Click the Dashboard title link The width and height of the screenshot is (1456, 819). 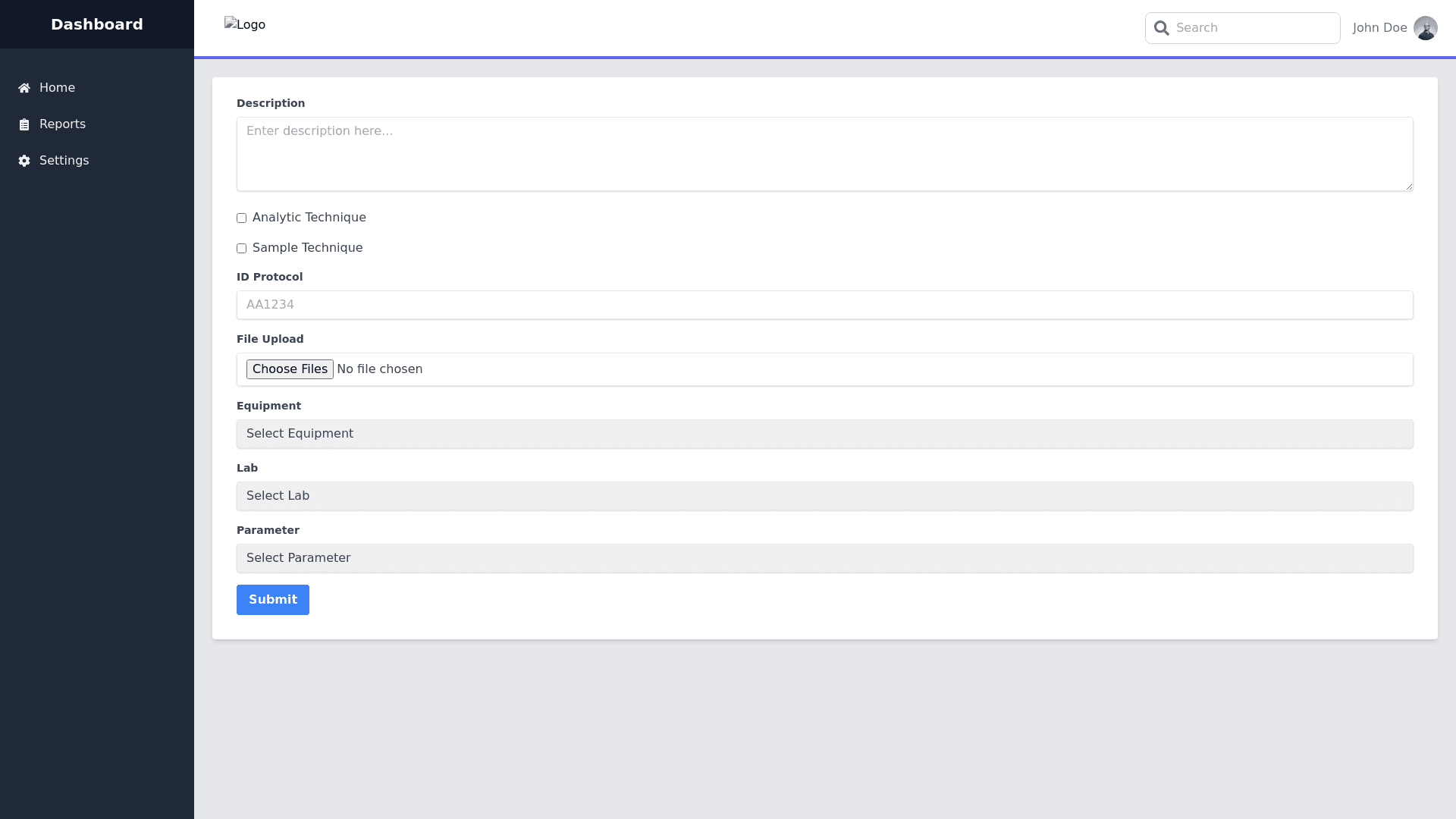click(x=97, y=24)
